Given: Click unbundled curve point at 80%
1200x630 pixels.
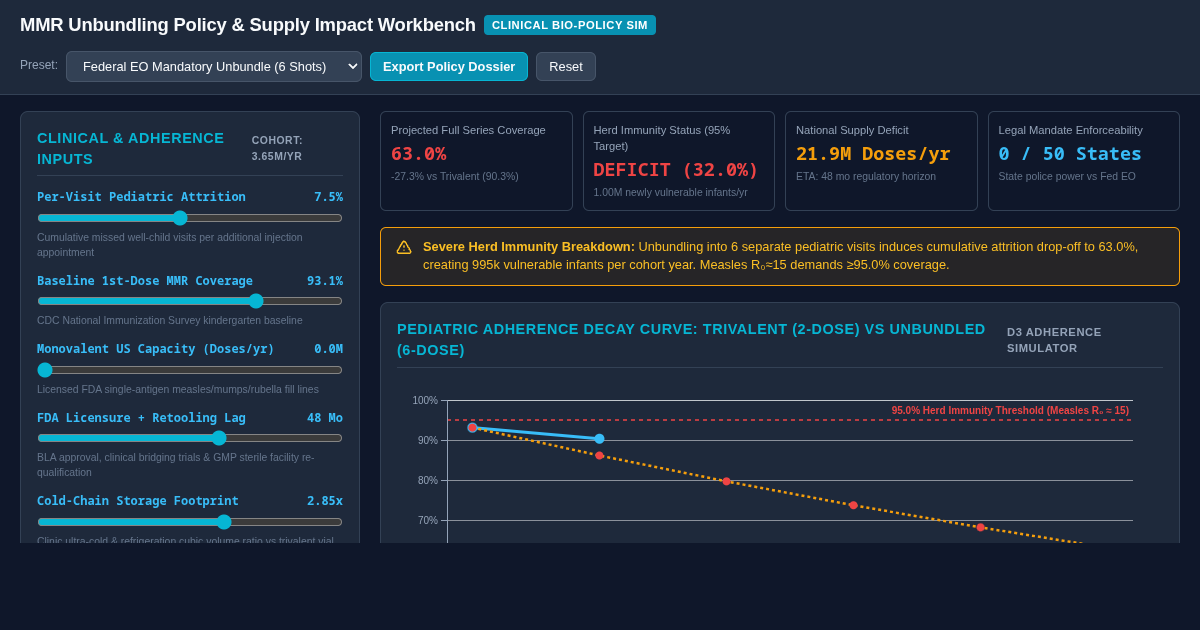Looking at the screenshot, I should (726, 482).
